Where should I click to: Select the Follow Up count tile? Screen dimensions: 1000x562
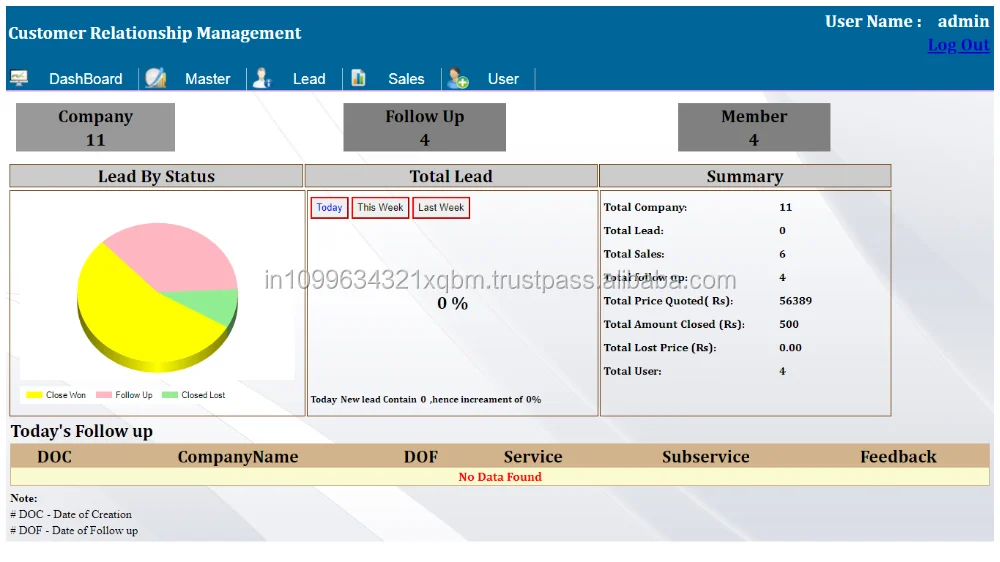point(424,128)
